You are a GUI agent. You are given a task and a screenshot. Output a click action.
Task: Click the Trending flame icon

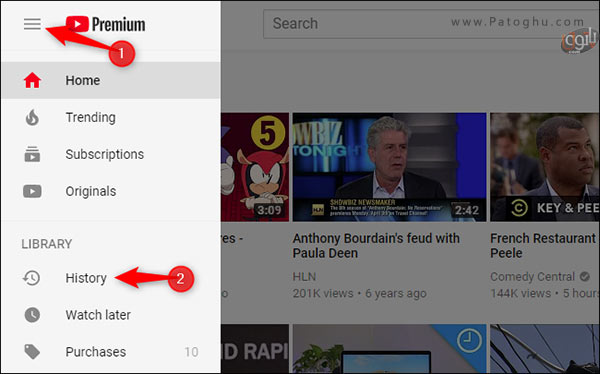(x=32, y=118)
